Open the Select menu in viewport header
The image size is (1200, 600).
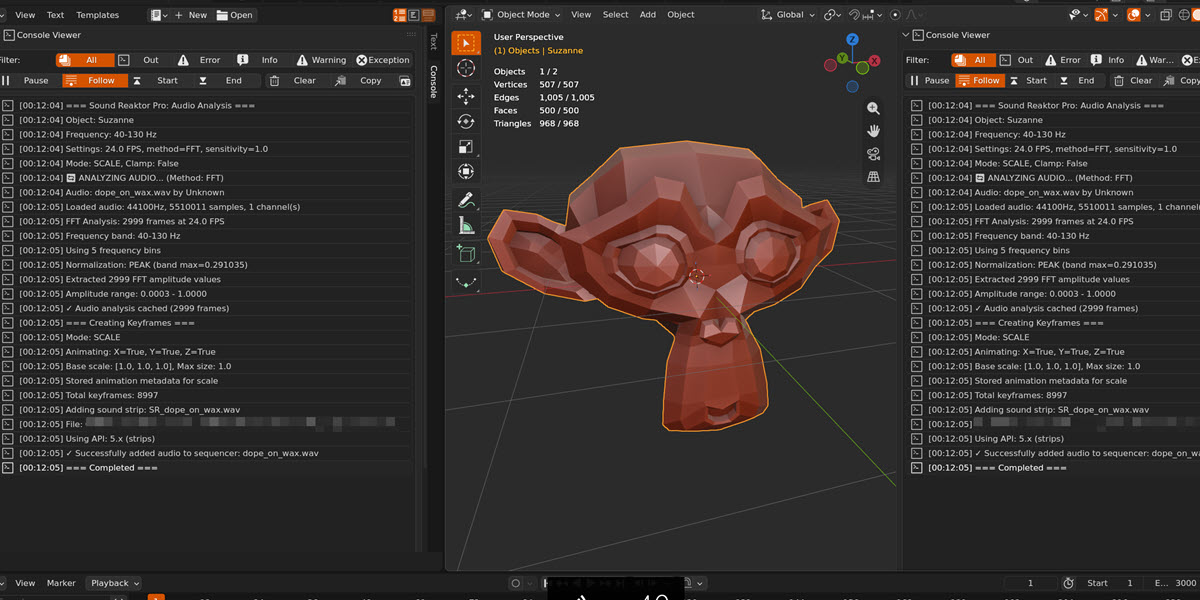tap(616, 15)
